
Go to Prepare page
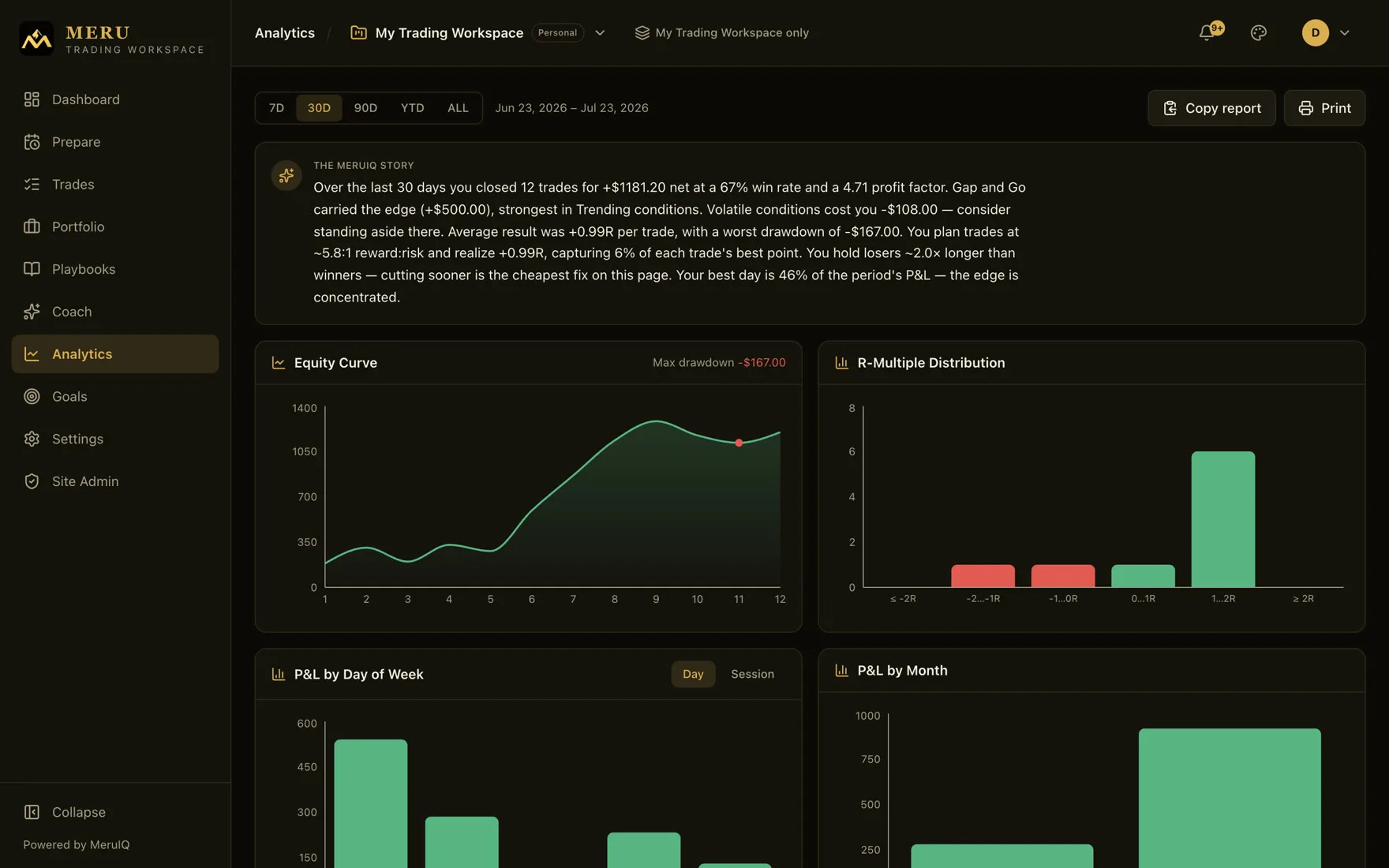(x=114, y=142)
